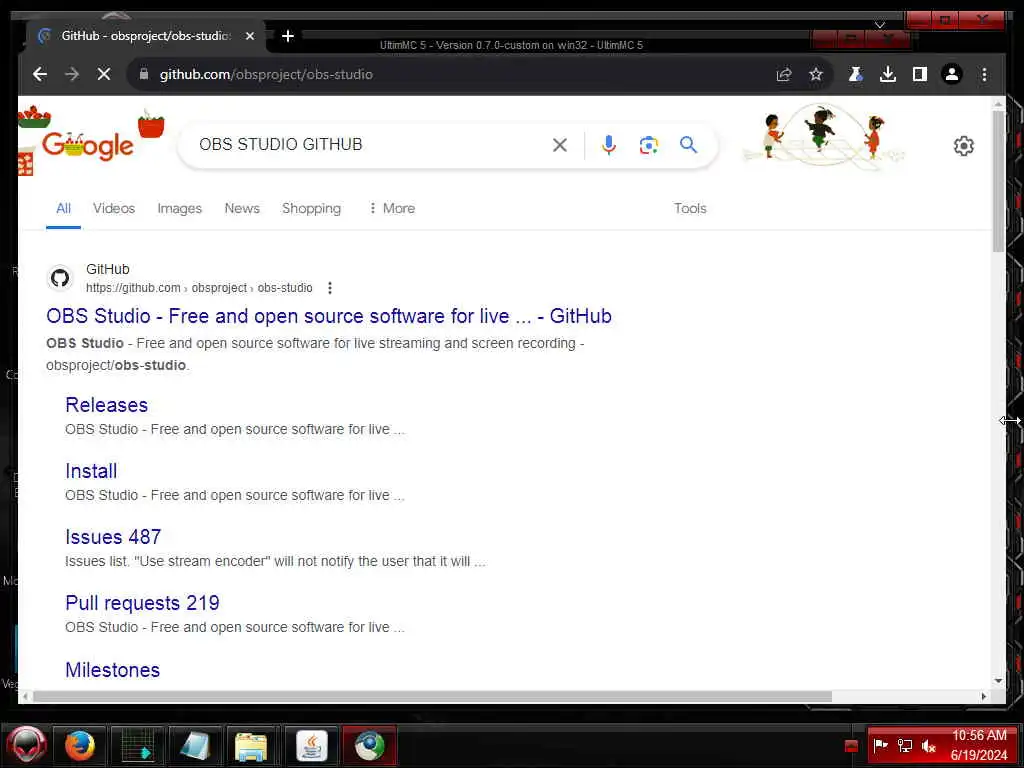
Task: Open the tab search chevron in the title bar
Action: (x=880, y=25)
